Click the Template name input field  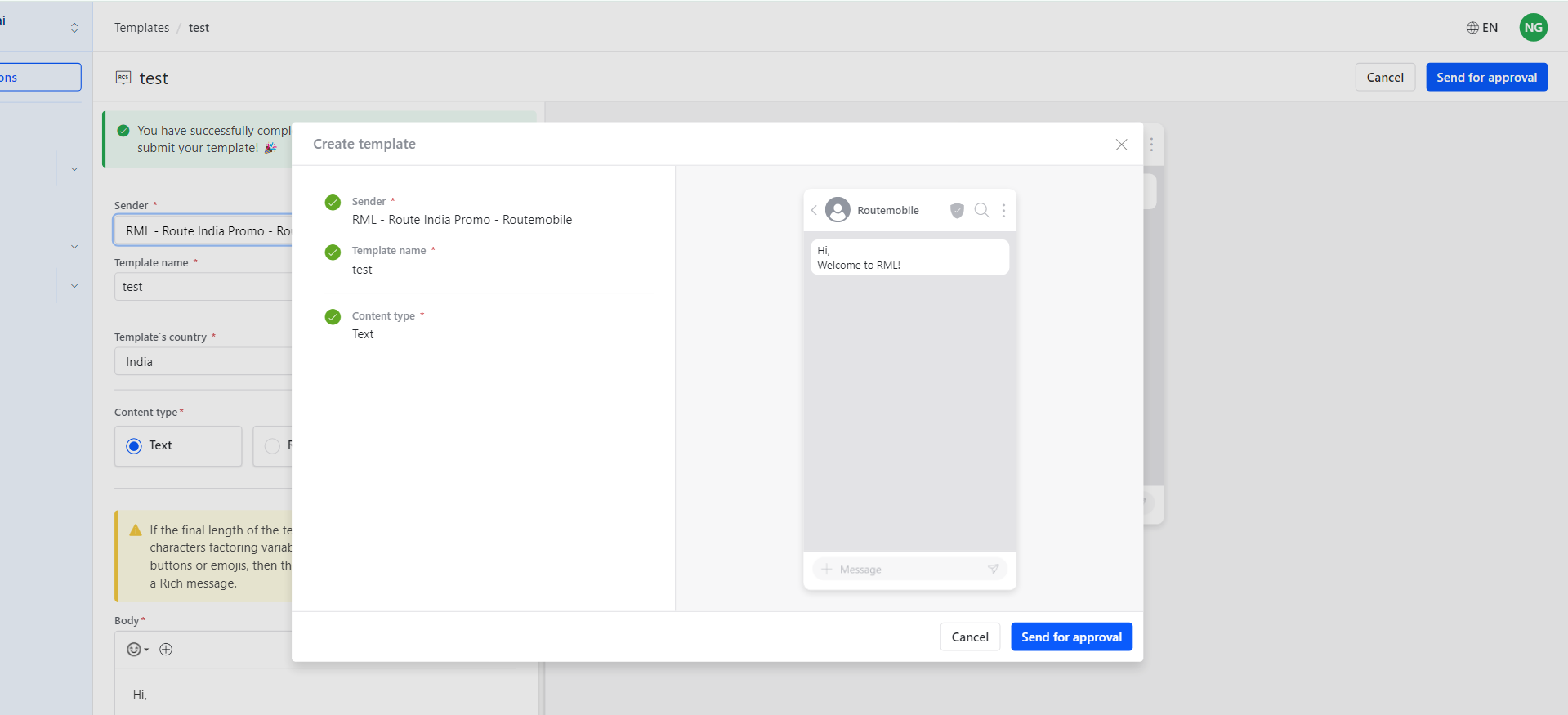[203, 287]
